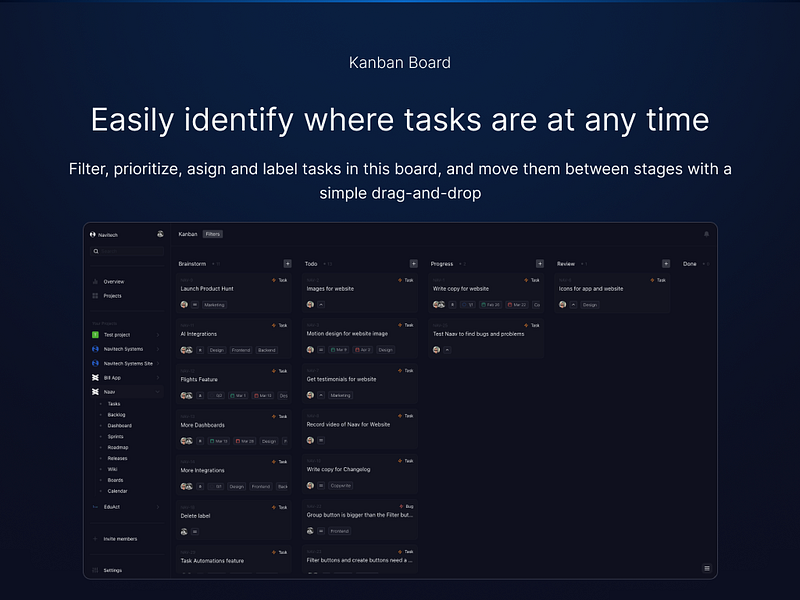Click the green Test project icon
Image resolution: width=800 pixels, height=600 pixels.
[95, 335]
